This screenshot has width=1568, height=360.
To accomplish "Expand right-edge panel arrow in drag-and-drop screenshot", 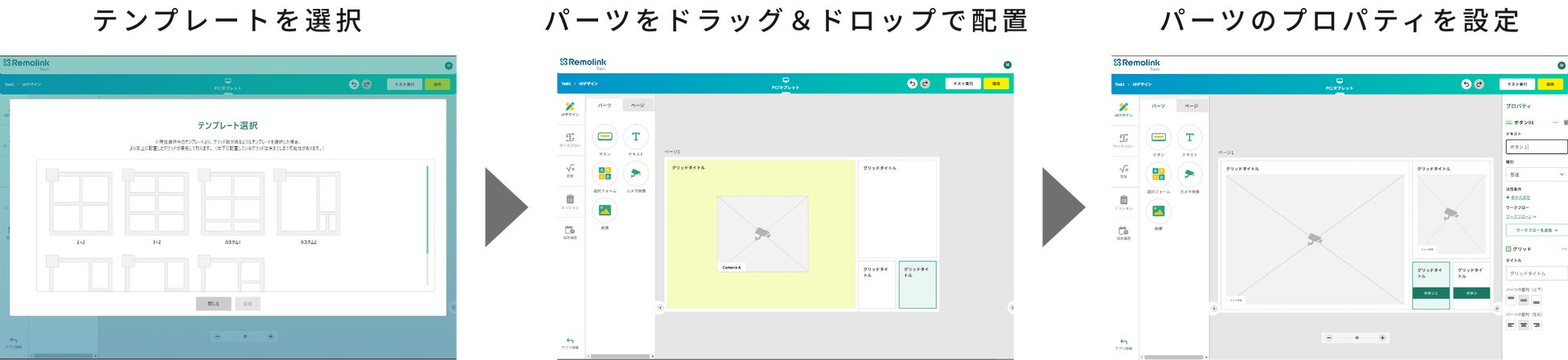I will click(x=1011, y=307).
